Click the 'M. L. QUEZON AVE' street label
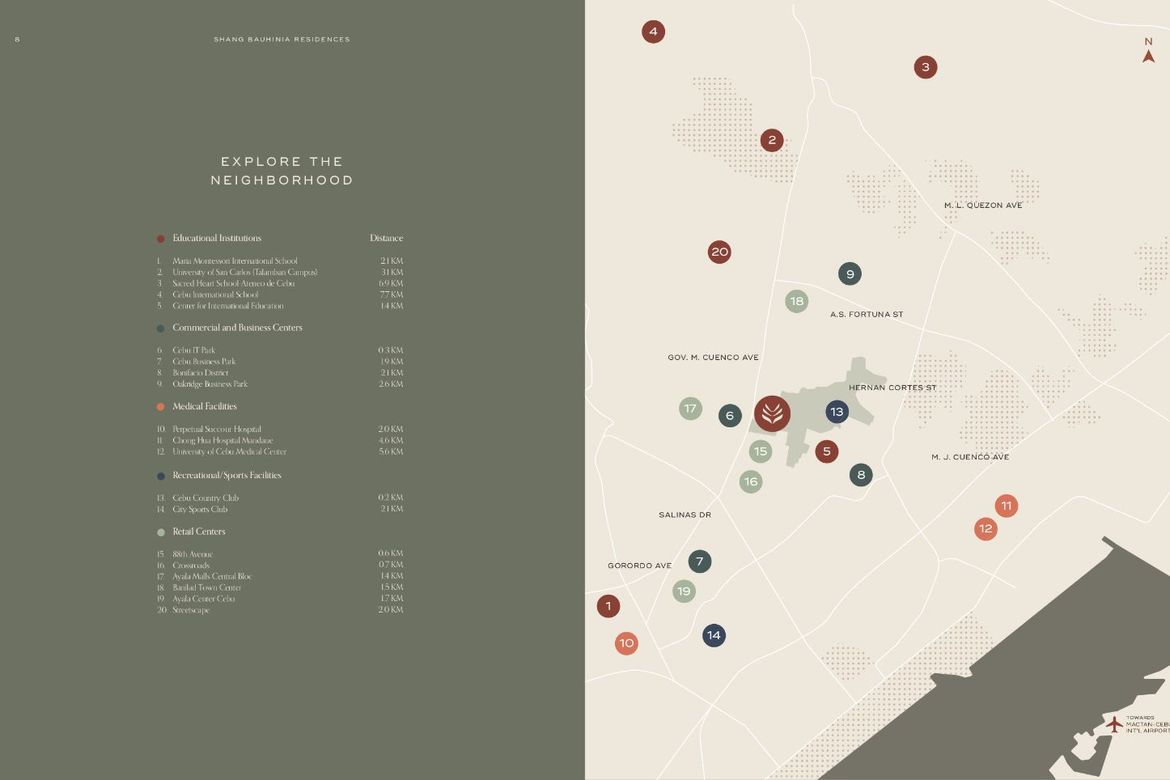1170x780 pixels. [983, 205]
